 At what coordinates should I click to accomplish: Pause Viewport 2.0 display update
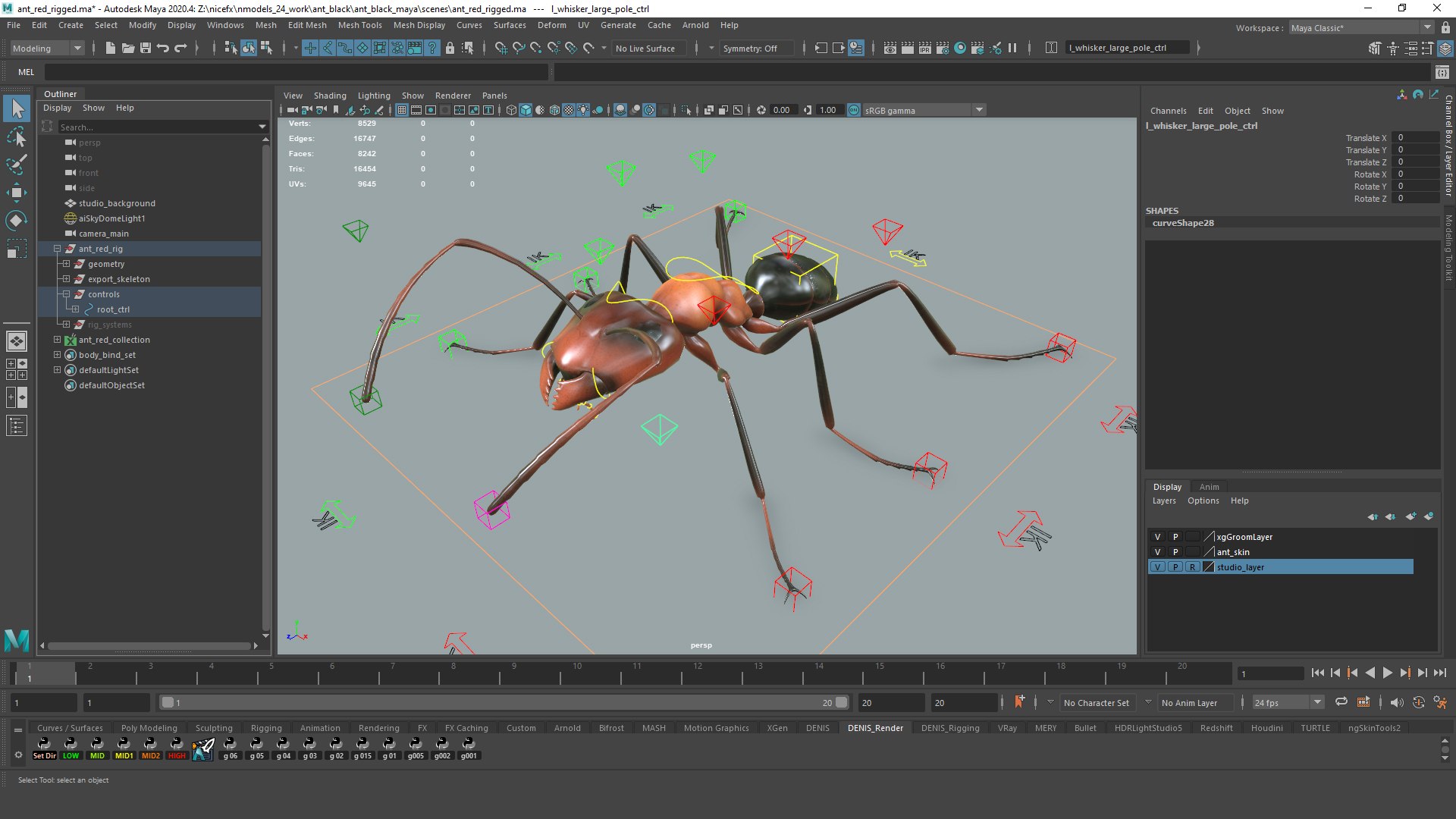point(1012,48)
